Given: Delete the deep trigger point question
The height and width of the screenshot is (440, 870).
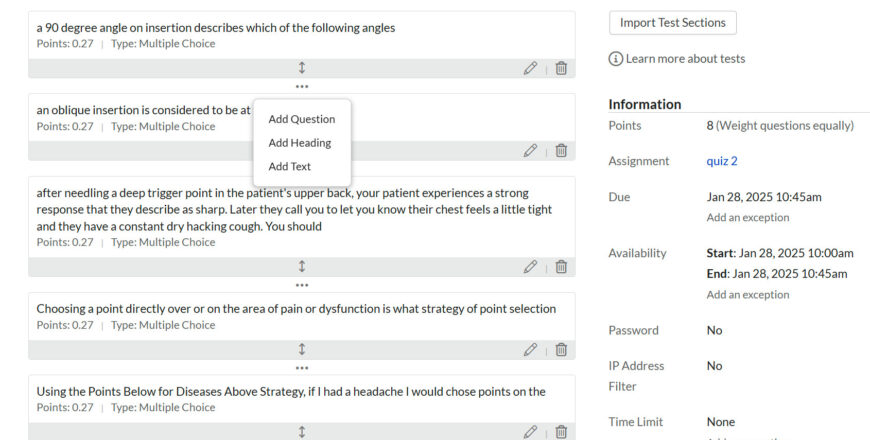Looking at the screenshot, I should (x=561, y=267).
